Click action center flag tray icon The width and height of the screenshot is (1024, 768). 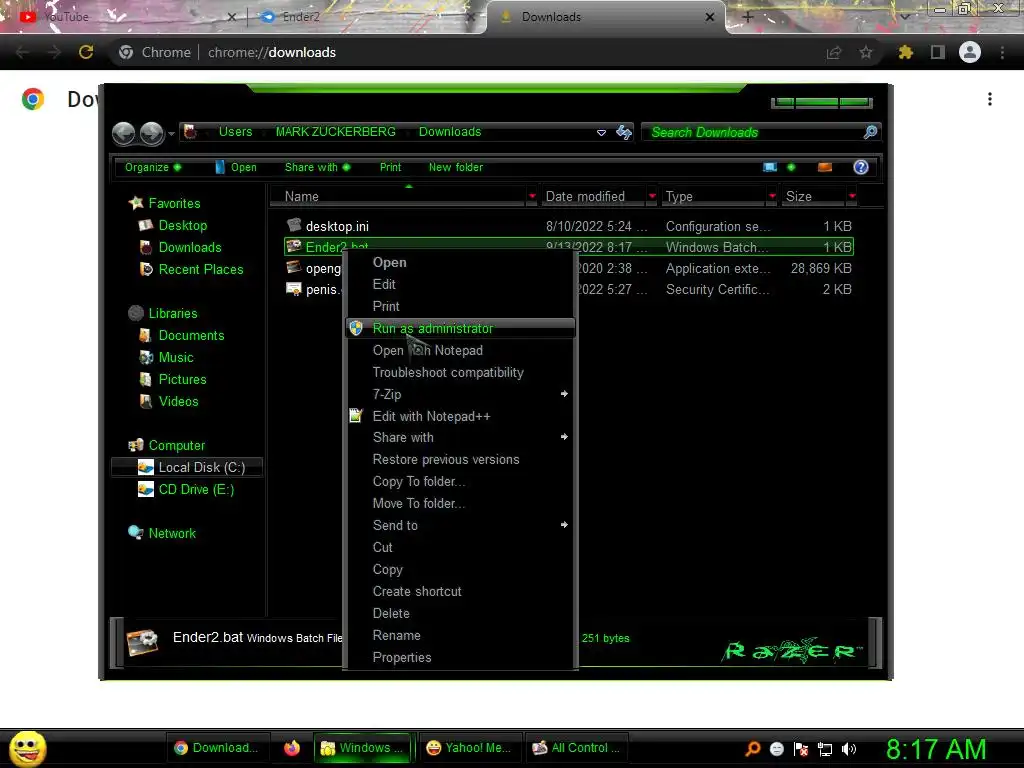pos(801,749)
